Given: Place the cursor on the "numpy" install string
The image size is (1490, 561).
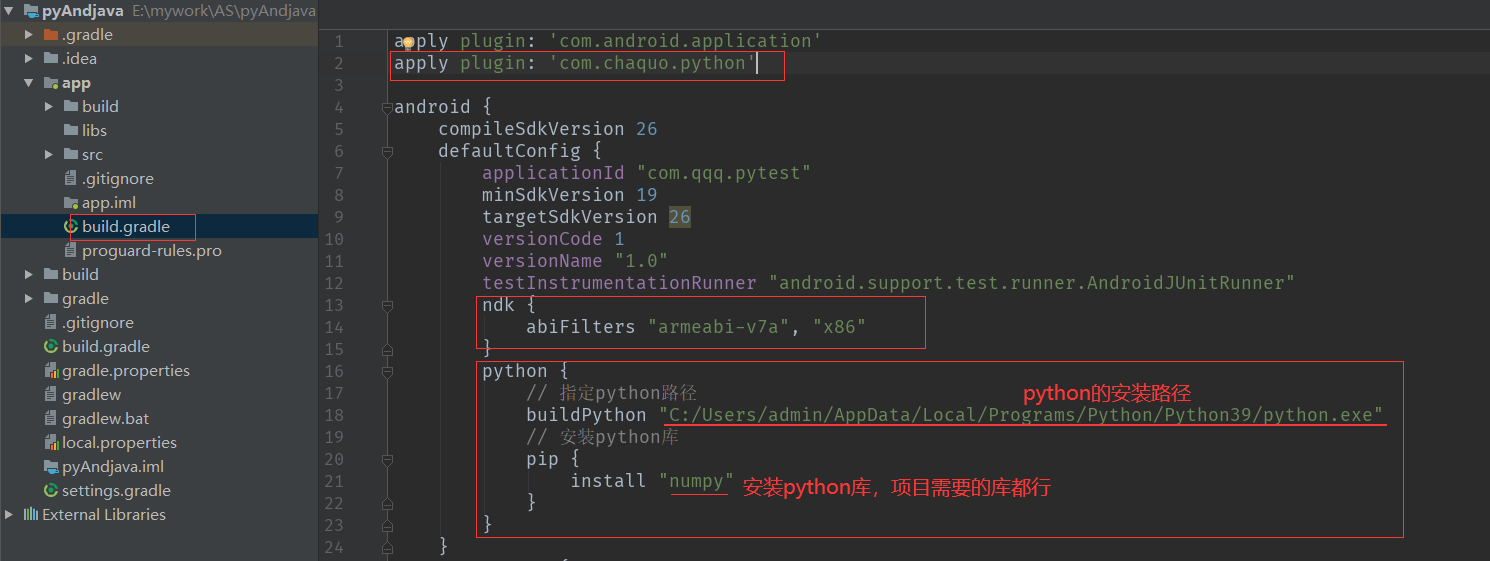Looking at the screenshot, I should [697, 481].
